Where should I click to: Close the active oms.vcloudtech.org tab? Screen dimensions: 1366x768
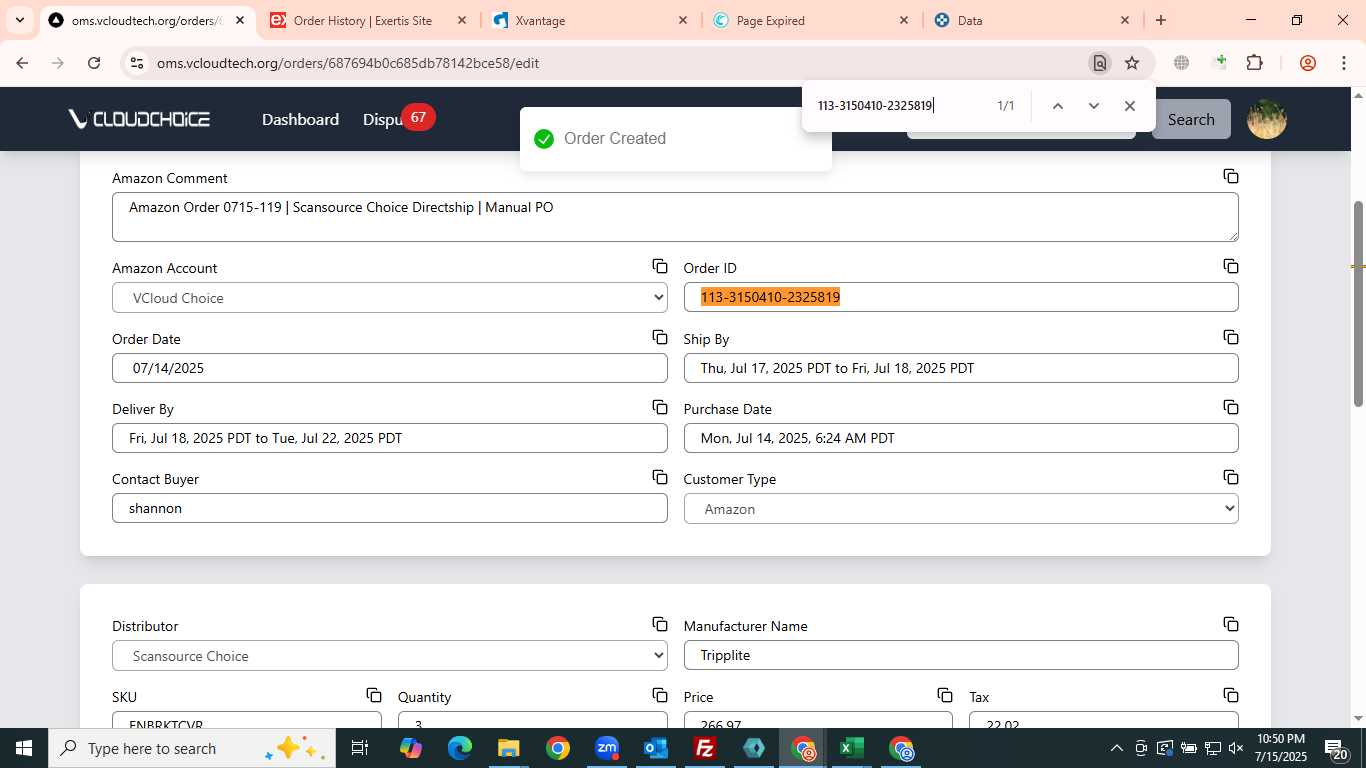239,20
